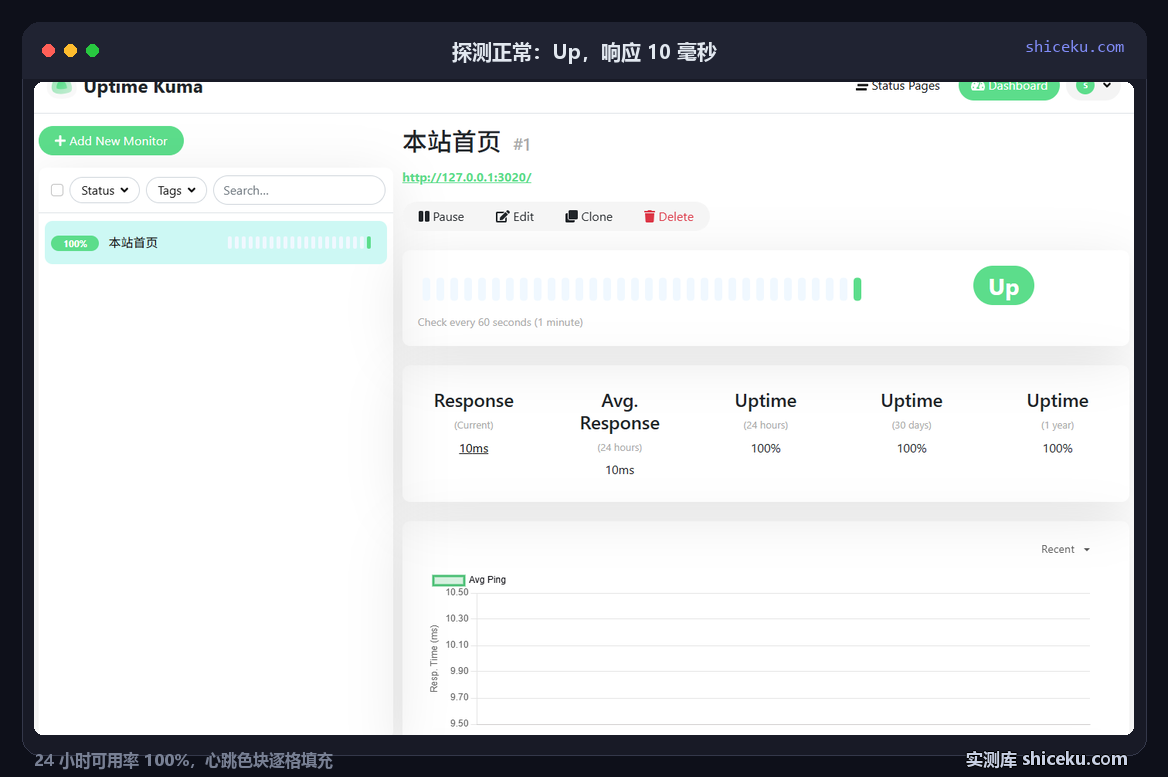Click the user avatar icon
This screenshot has width=1168, height=777.
point(1085,86)
